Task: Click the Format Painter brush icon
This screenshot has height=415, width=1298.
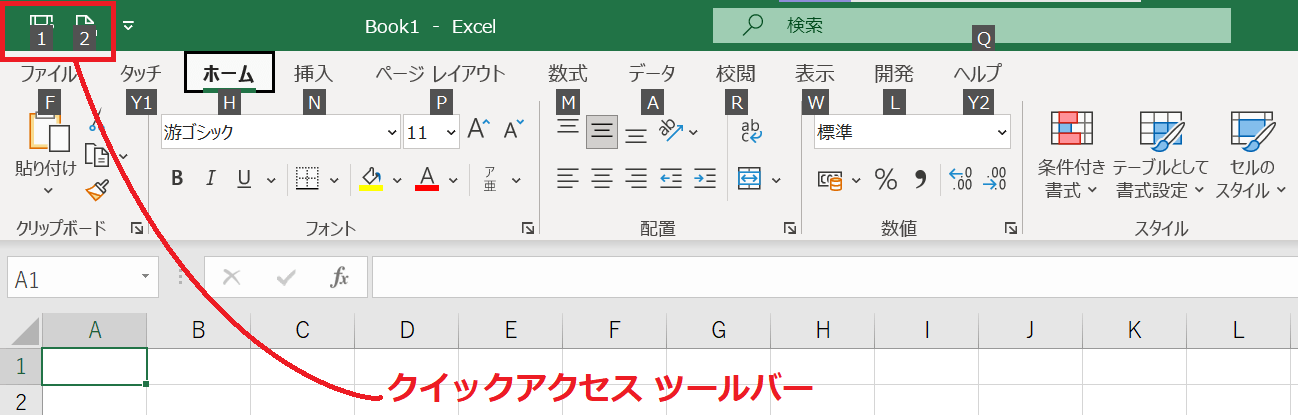Action: coord(97,189)
